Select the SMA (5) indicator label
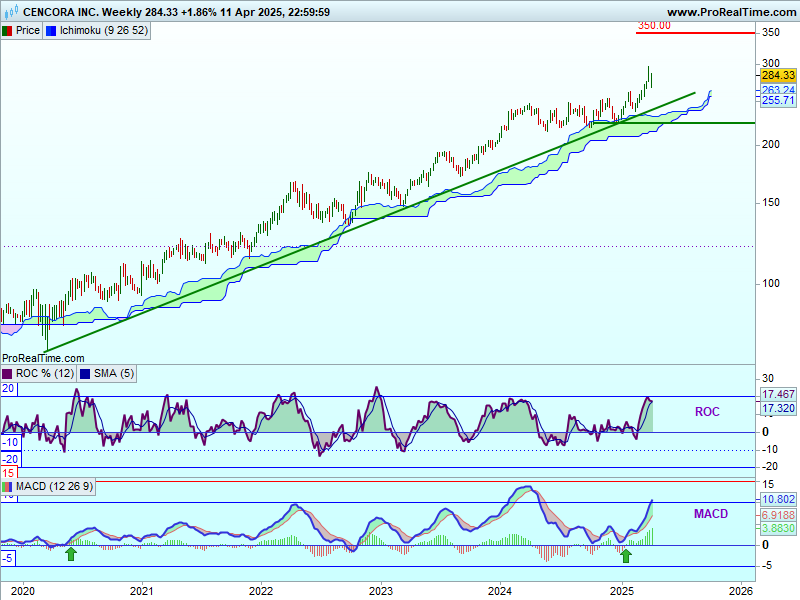This screenshot has width=800, height=600. coord(113,373)
